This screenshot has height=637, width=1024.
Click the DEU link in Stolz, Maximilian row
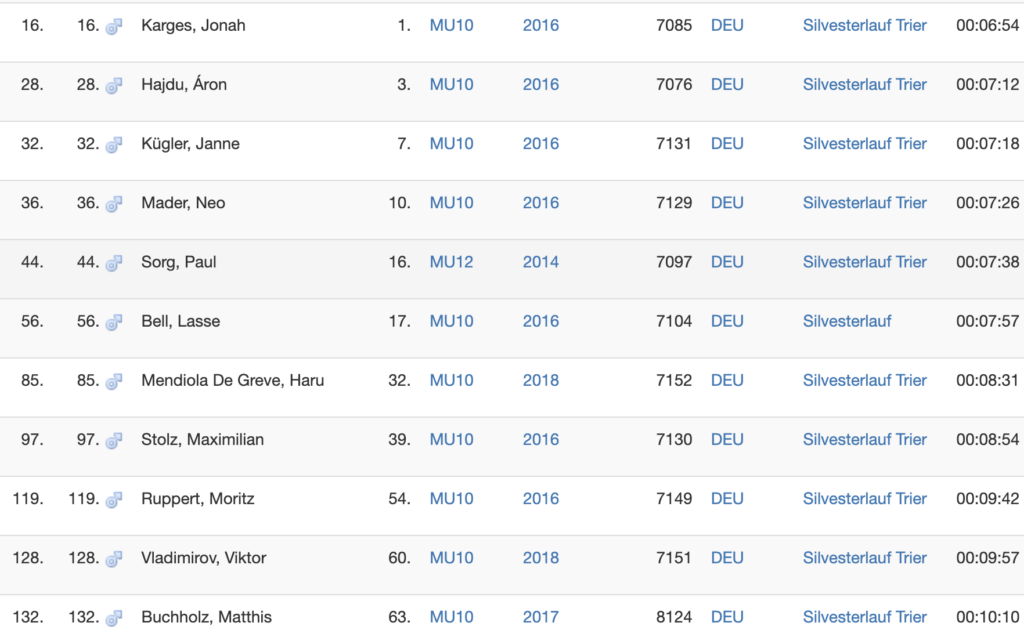point(727,439)
